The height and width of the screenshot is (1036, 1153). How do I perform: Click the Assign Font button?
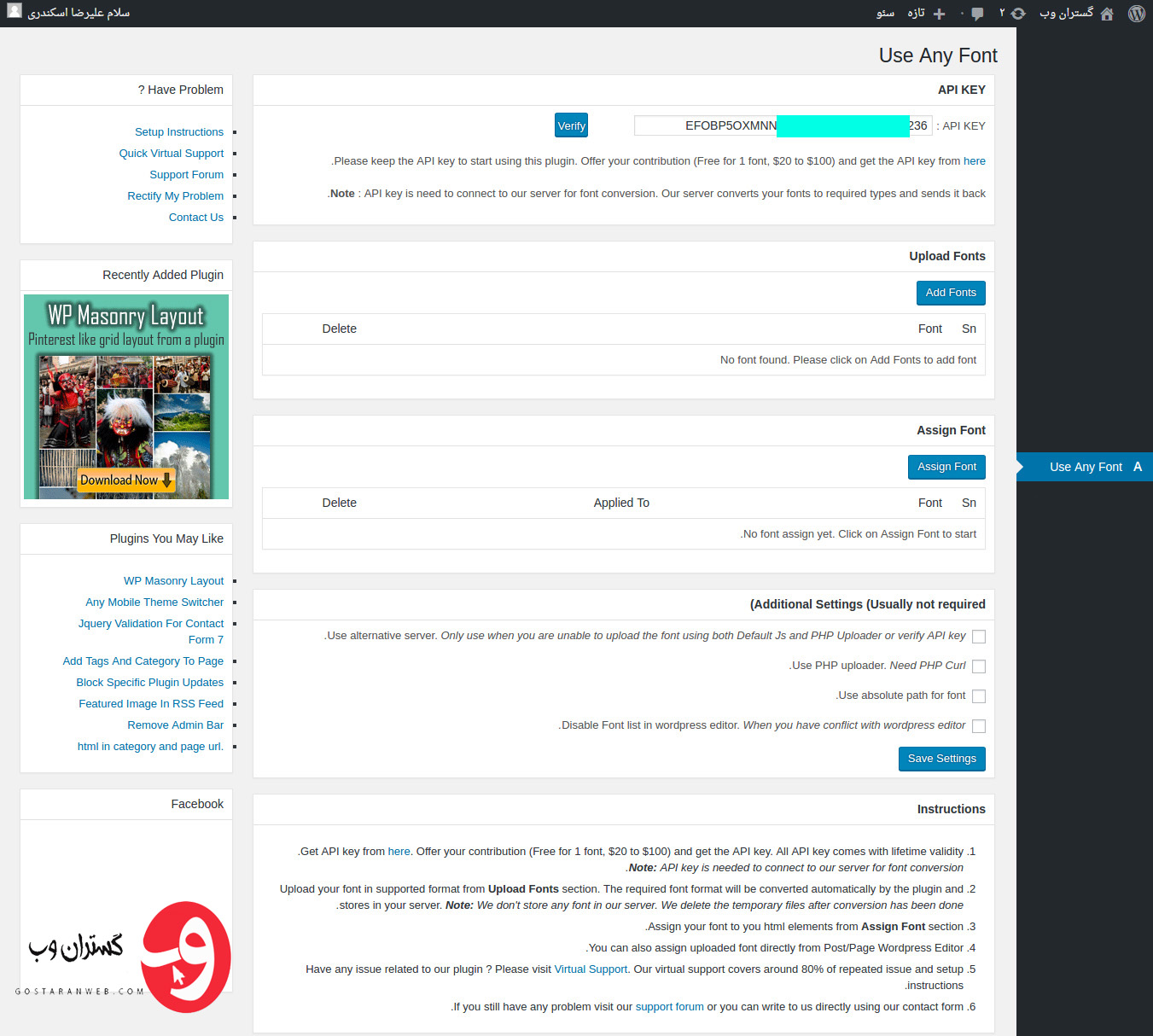click(x=946, y=467)
